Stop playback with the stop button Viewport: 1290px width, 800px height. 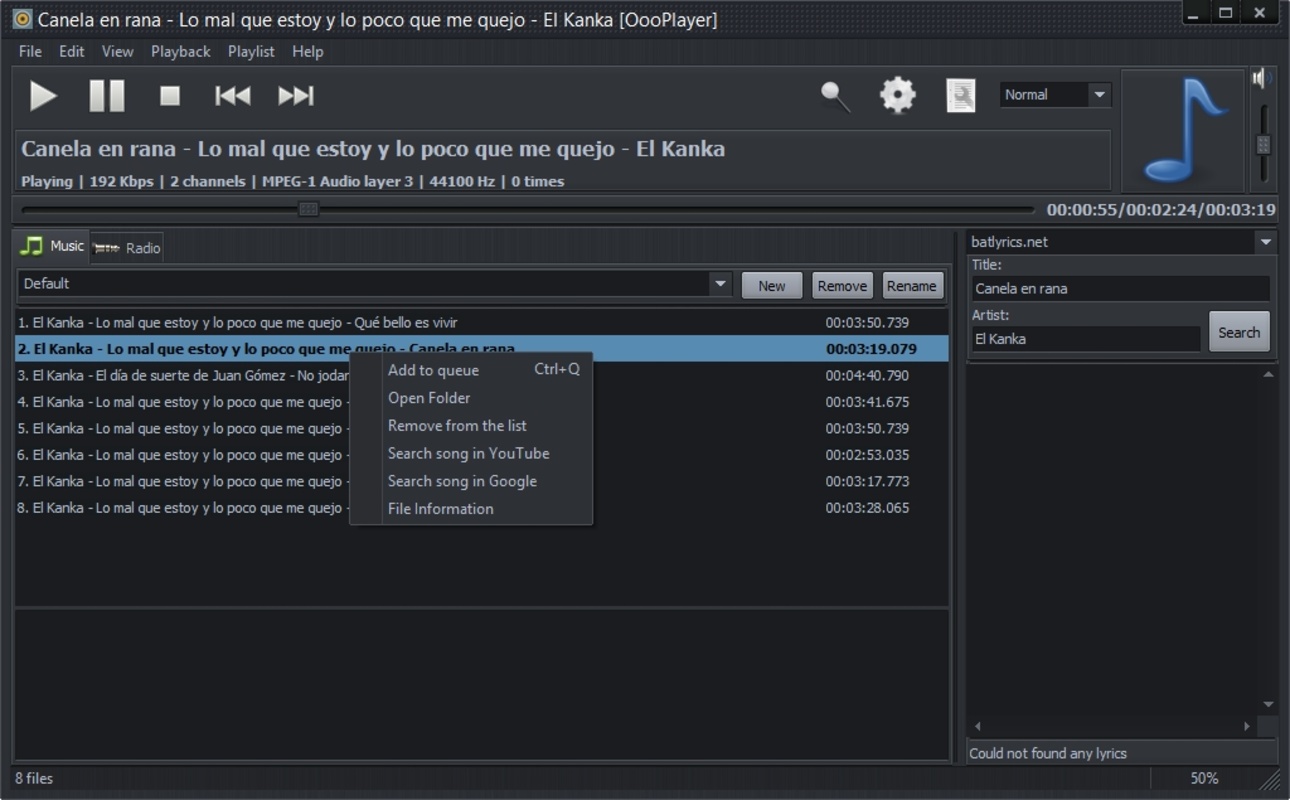pyautogui.click(x=170, y=96)
